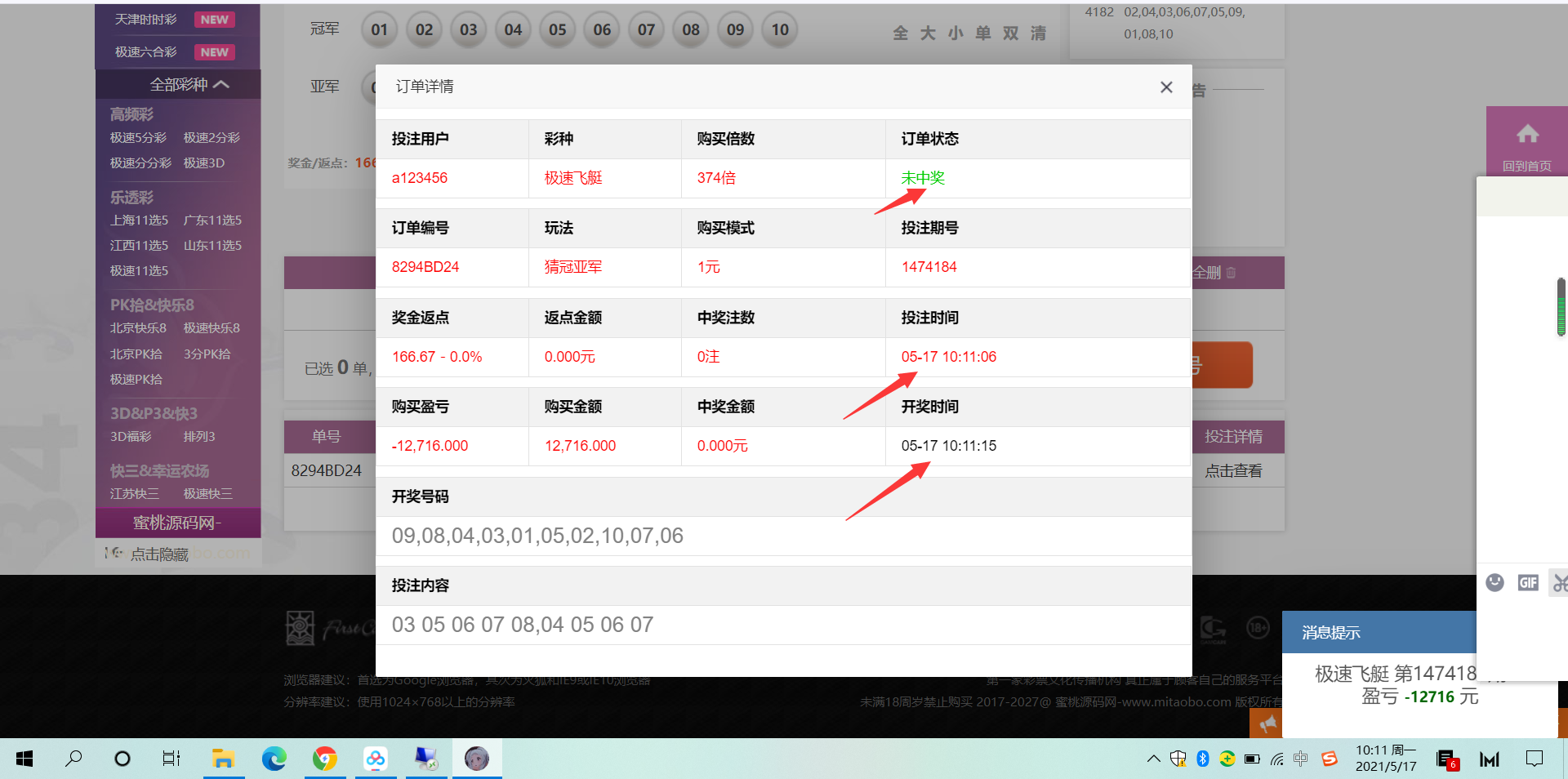Viewport: 1568px width, 779px height.
Task: Click 点击查看 for order 8294BD24
Action: 1233,471
